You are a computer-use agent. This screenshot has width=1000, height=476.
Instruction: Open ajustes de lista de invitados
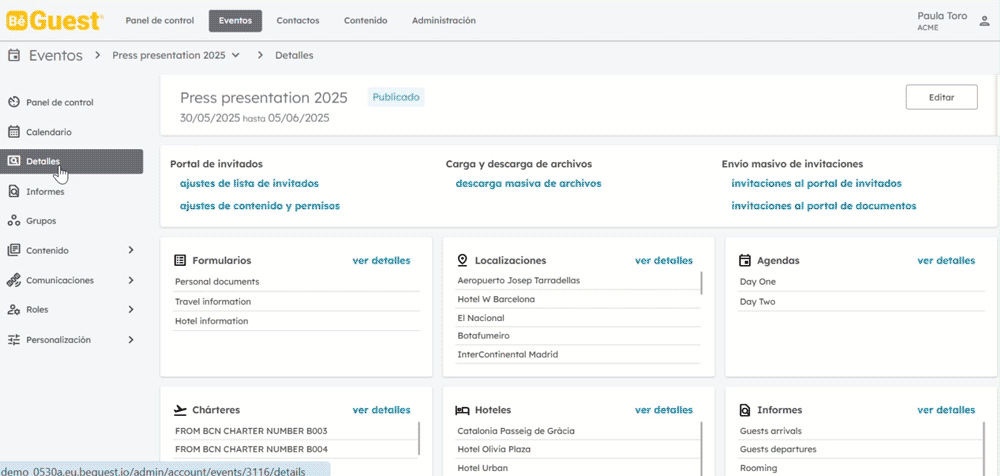coord(249,183)
